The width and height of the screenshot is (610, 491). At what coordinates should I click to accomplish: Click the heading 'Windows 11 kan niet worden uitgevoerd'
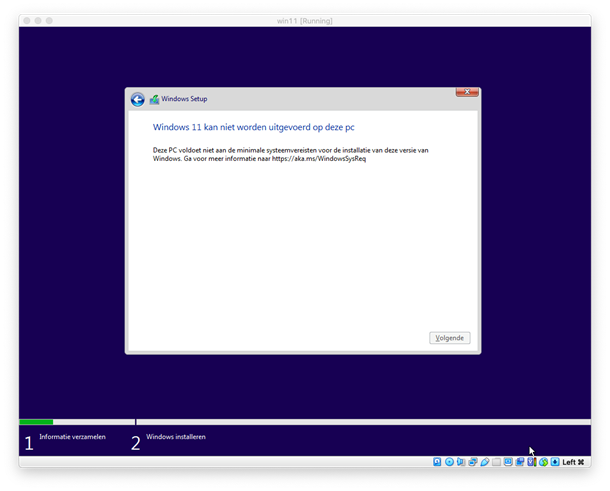click(254, 127)
